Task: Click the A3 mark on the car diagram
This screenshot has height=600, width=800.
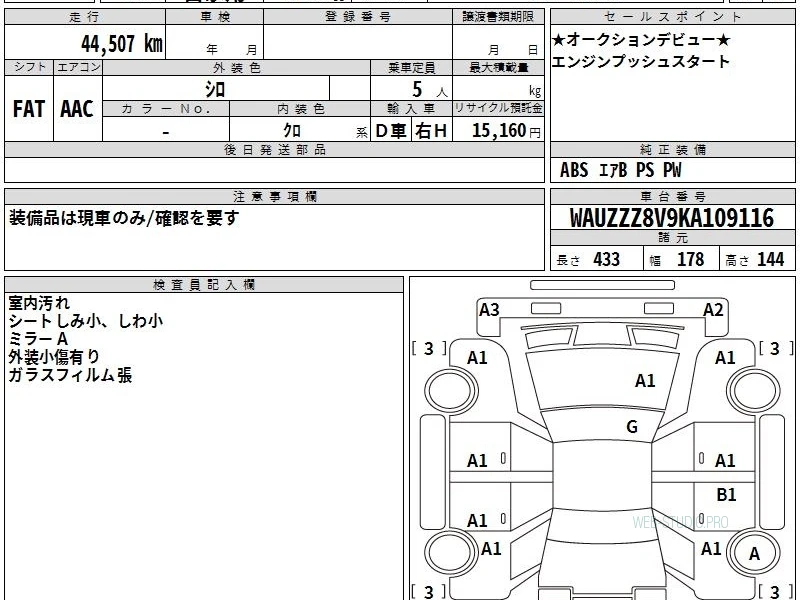Action: tap(489, 310)
